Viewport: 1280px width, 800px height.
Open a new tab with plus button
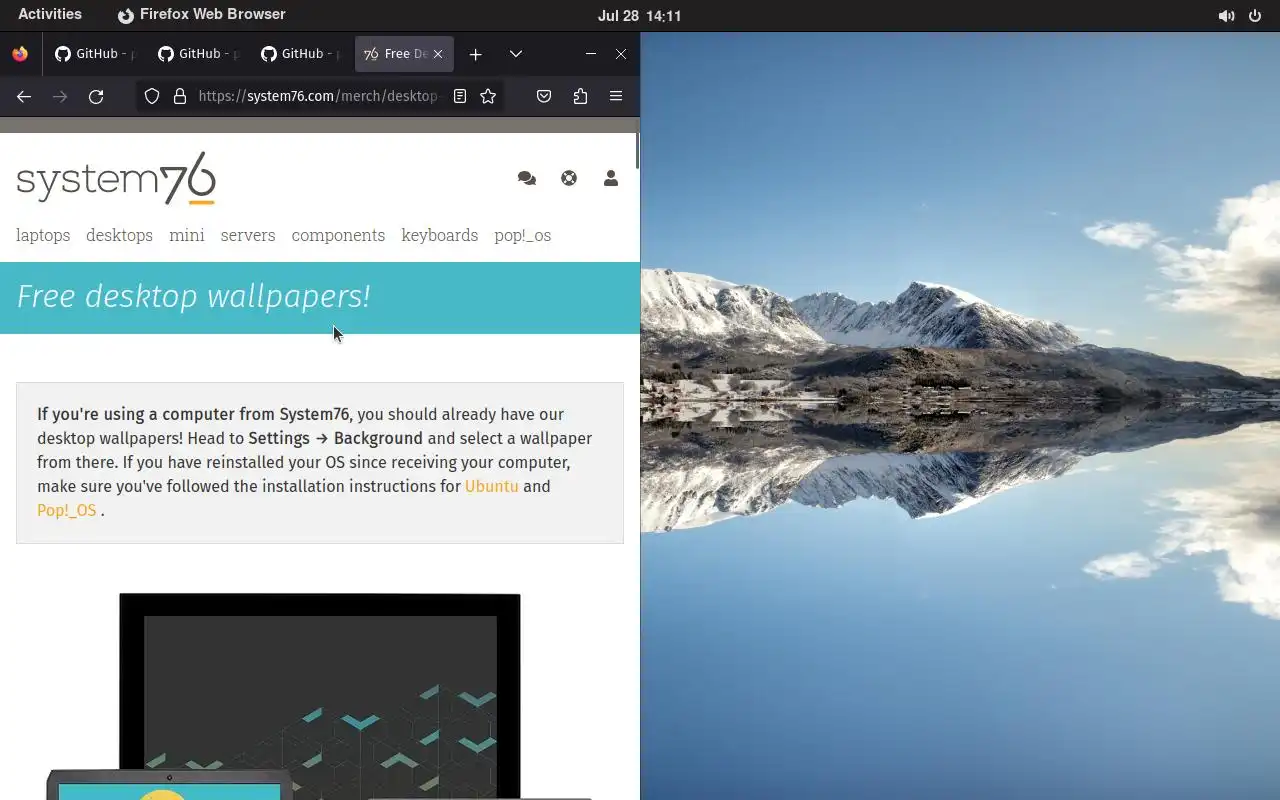(476, 54)
